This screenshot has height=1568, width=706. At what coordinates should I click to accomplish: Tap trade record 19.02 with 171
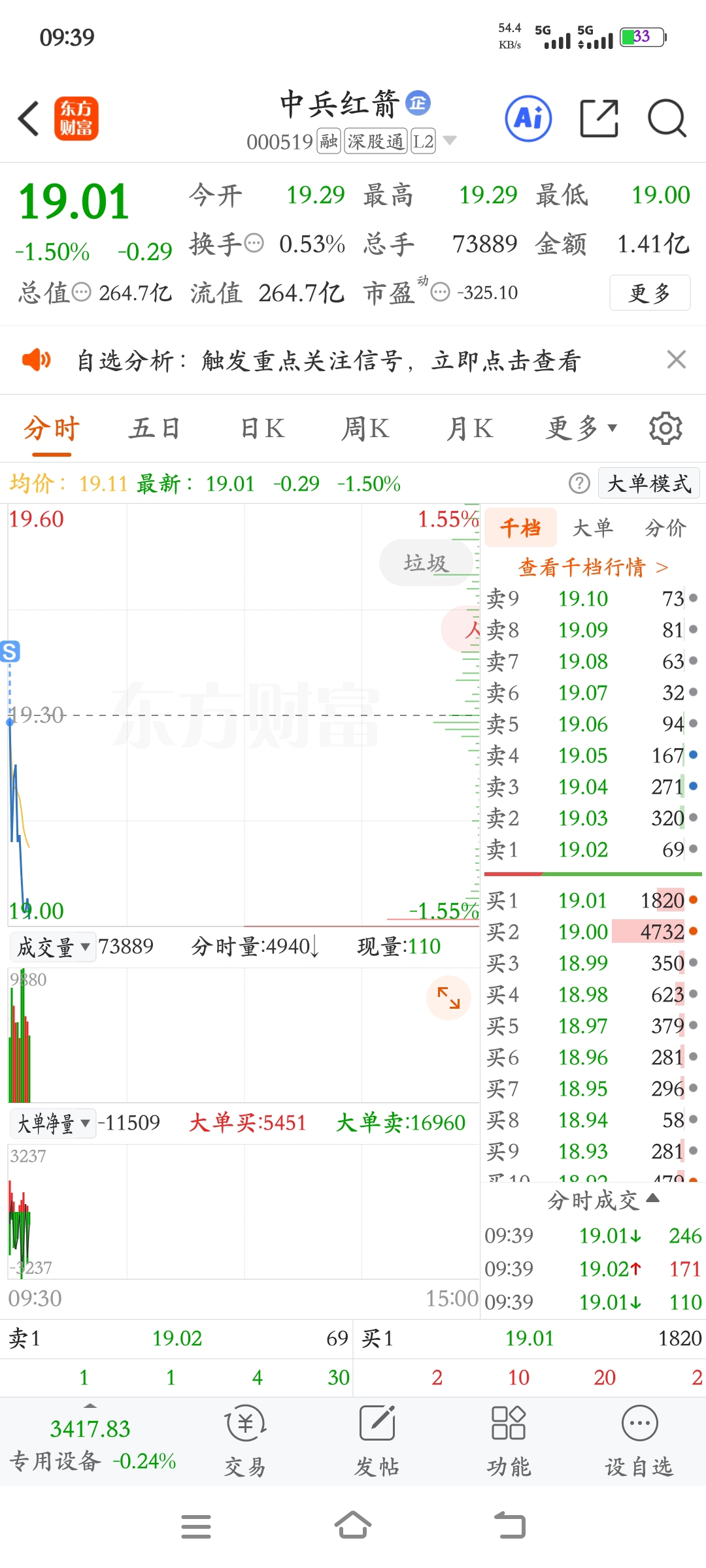(593, 1268)
